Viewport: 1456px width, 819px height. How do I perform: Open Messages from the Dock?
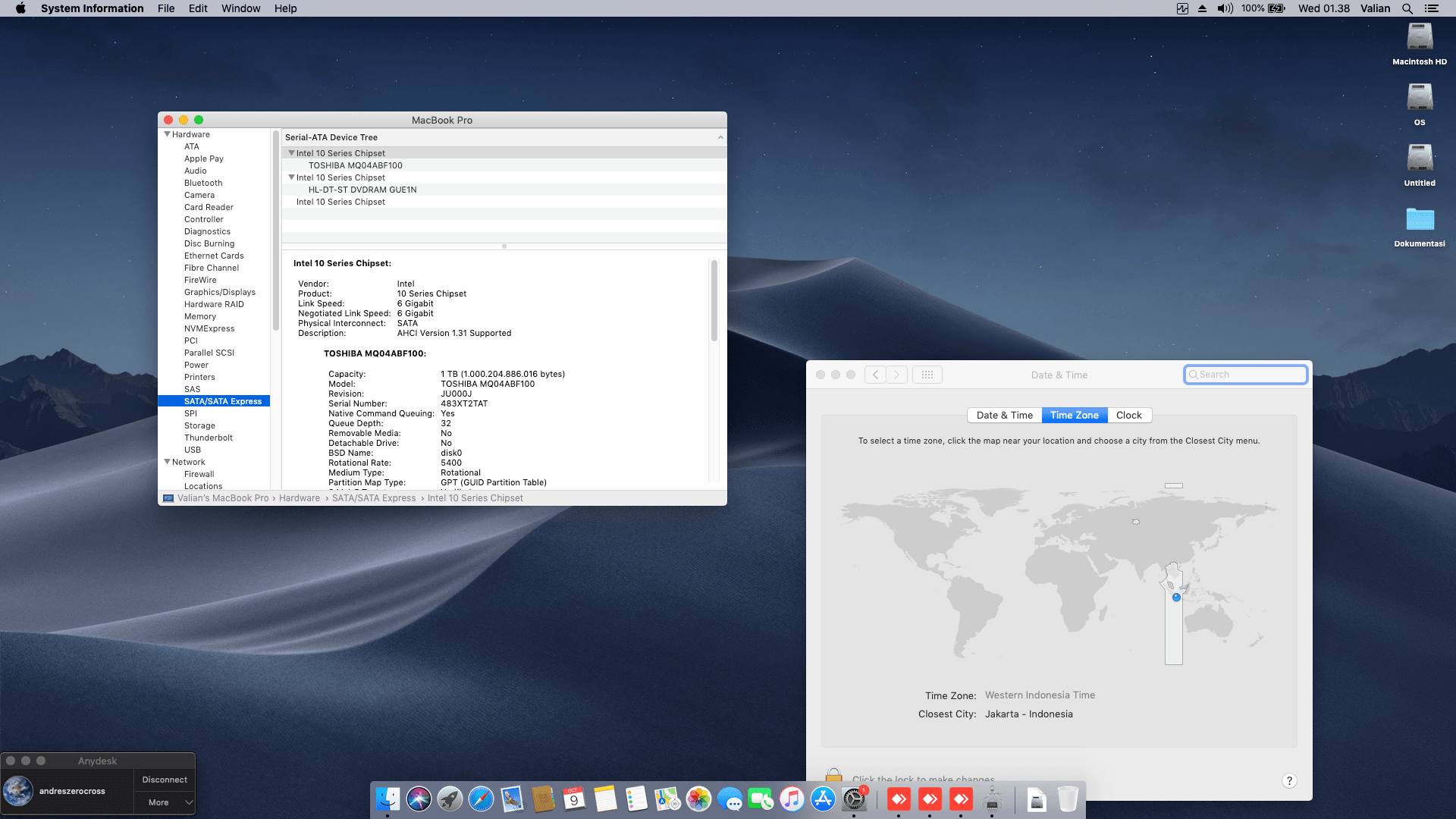click(730, 799)
